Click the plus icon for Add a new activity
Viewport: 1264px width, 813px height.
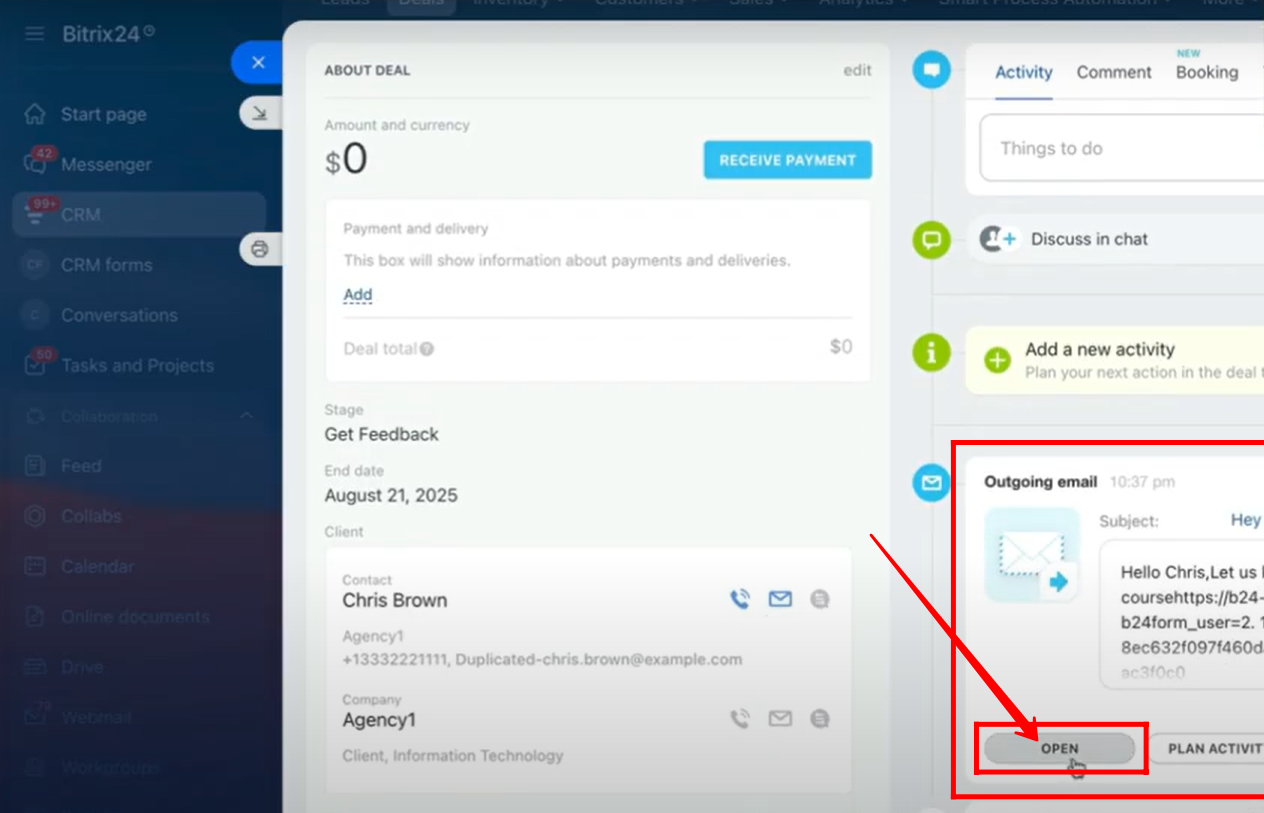[998, 360]
